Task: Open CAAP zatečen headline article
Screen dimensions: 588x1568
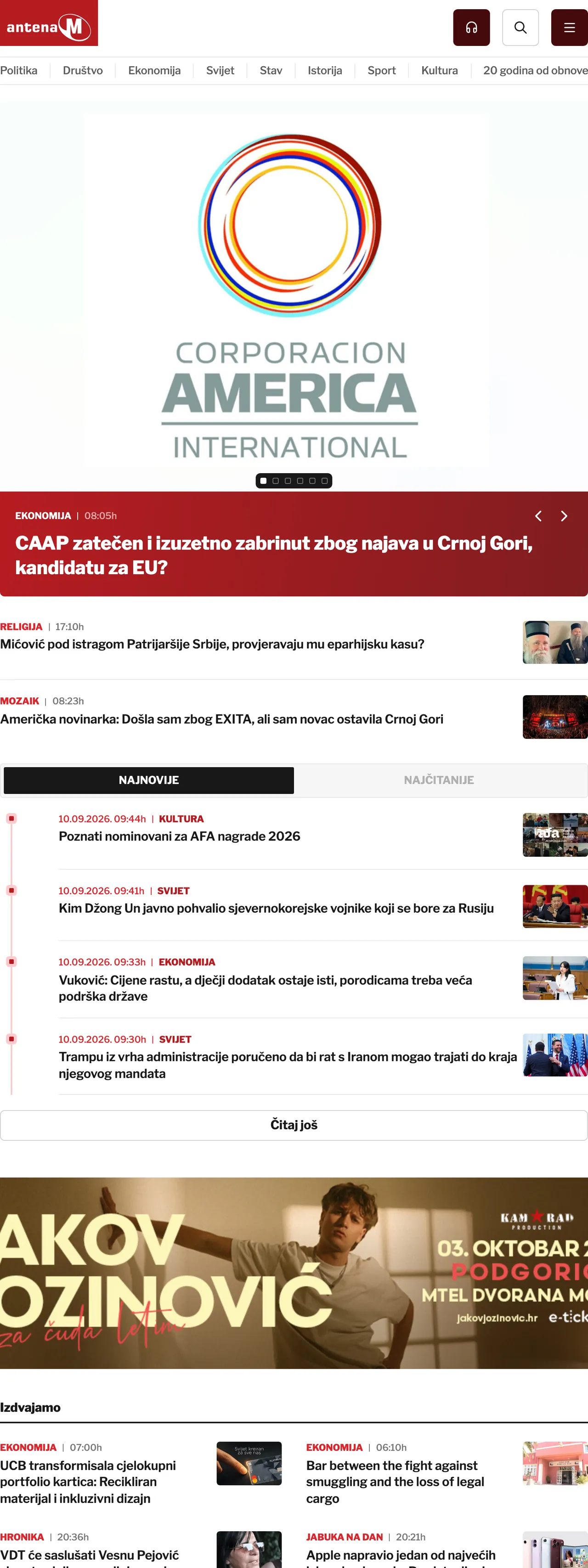Action: (274, 555)
